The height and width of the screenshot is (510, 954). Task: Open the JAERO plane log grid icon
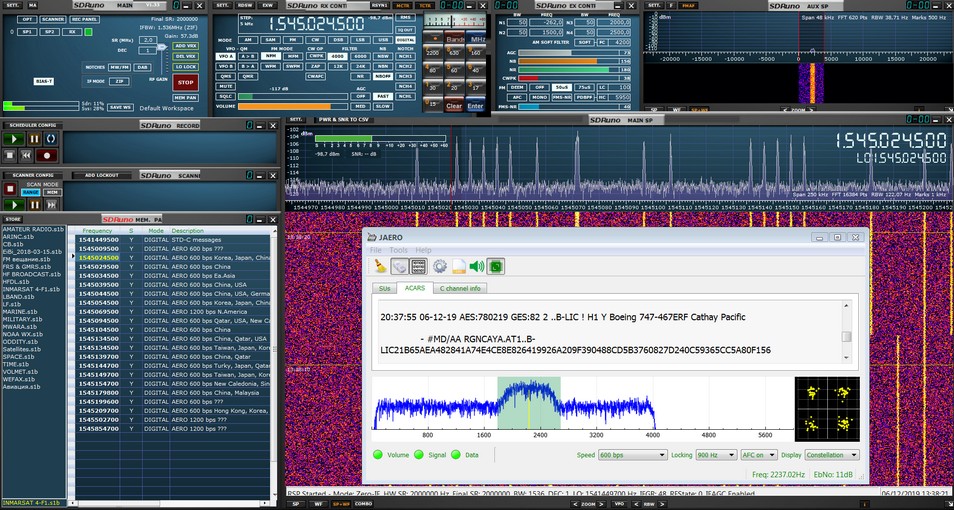tap(418, 266)
